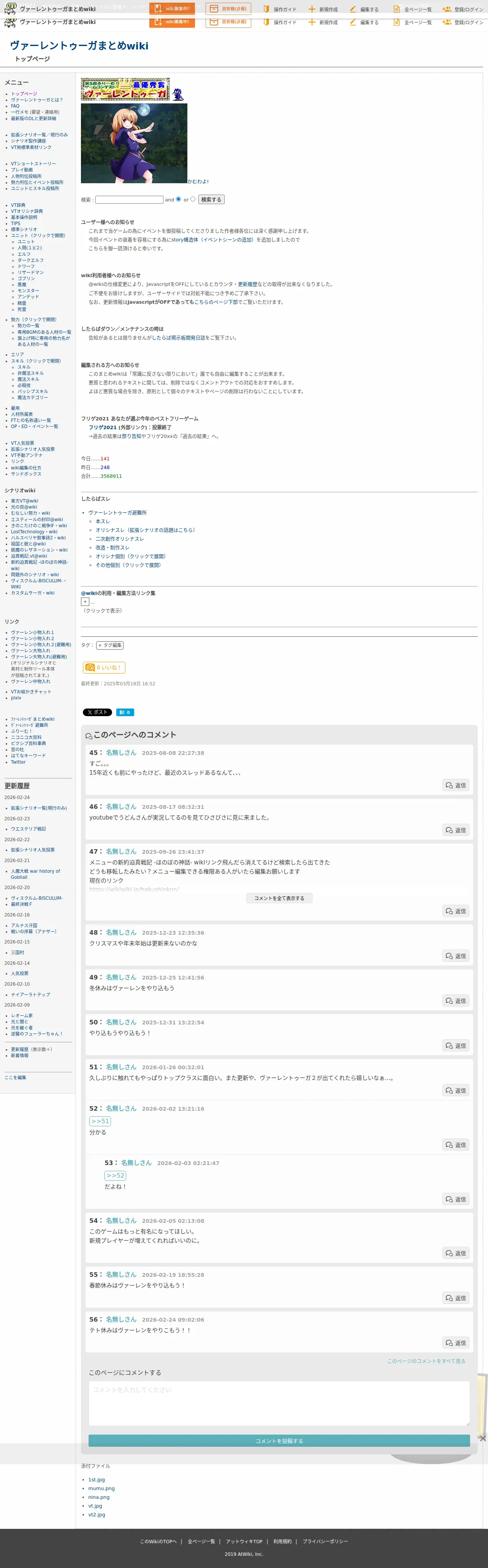Open 東方VT@wiki under シナリオwiki
This screenshot has width=488, height=1568.
coord(24,501)
